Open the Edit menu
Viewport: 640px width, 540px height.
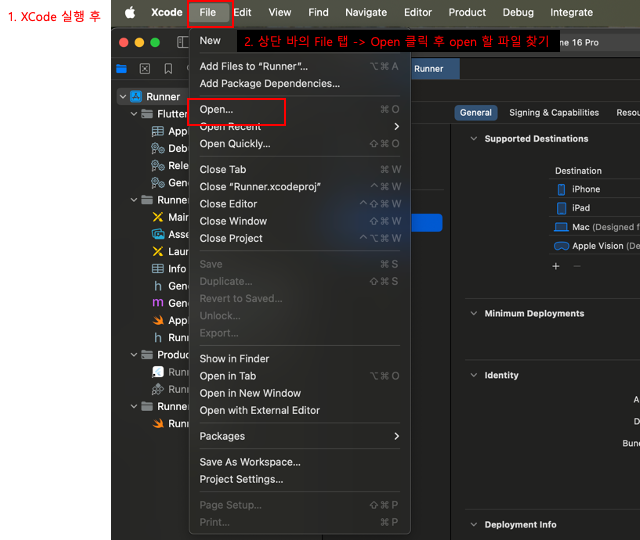pyautogui.click(x=242, y=13)
